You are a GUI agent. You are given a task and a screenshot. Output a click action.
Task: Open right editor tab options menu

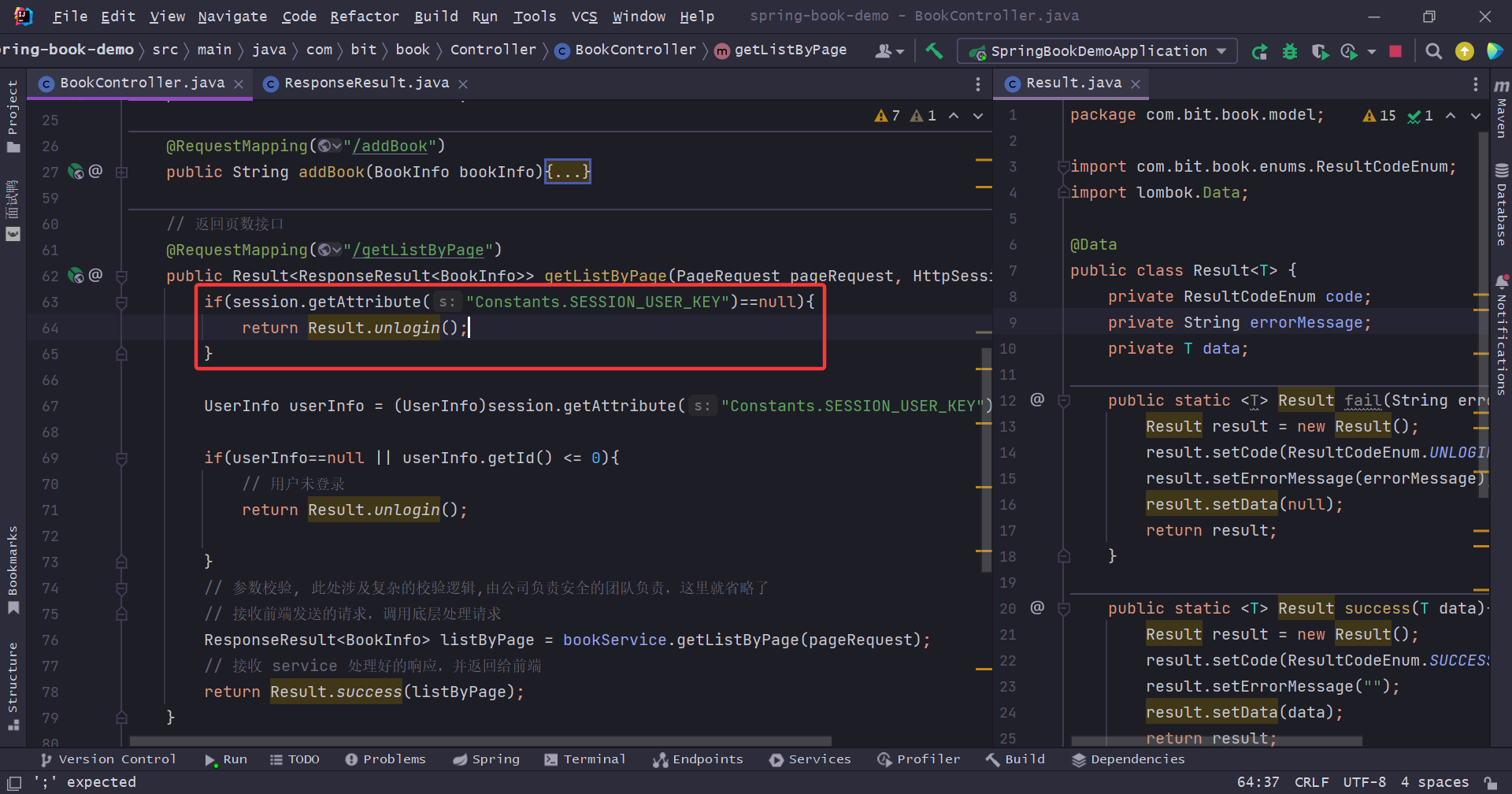[1476, 83]
